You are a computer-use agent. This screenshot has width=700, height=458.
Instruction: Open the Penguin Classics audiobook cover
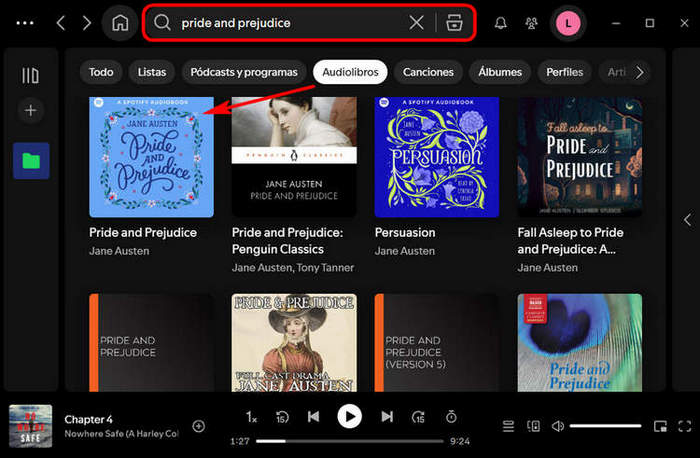(294, 157)
